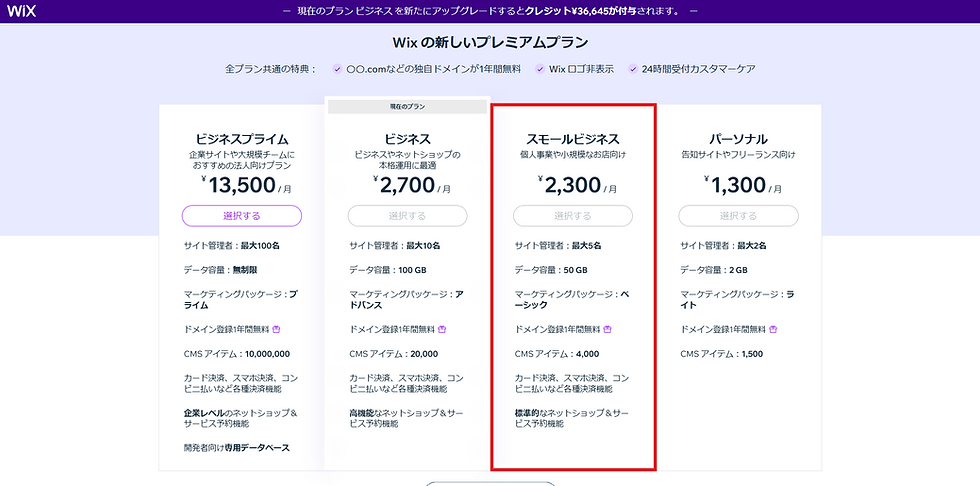
Task: Click 高機能なネットショップ＆サービス予約機能 text
Action: (x=406, y=419)
